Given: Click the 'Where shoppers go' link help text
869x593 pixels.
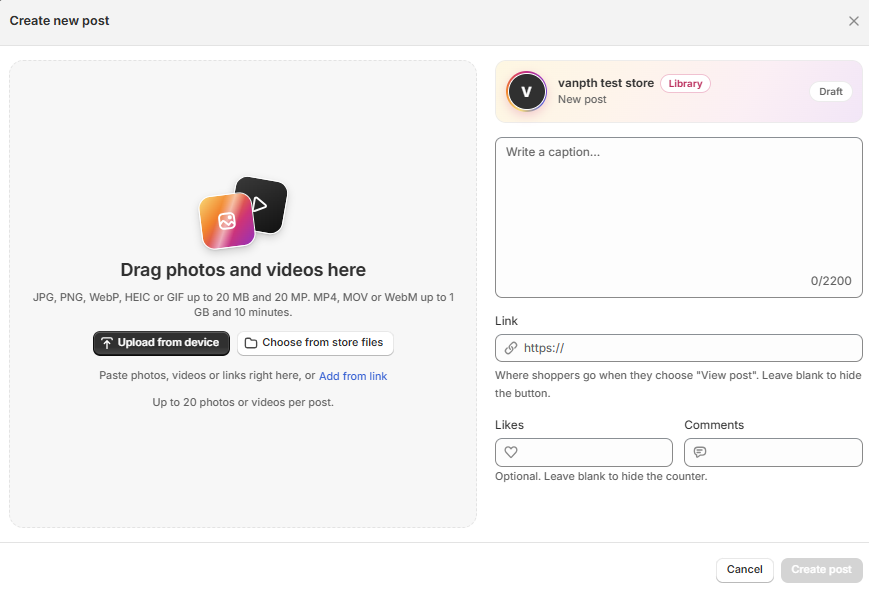Looking at the screenshot, I should coord(678,384).
